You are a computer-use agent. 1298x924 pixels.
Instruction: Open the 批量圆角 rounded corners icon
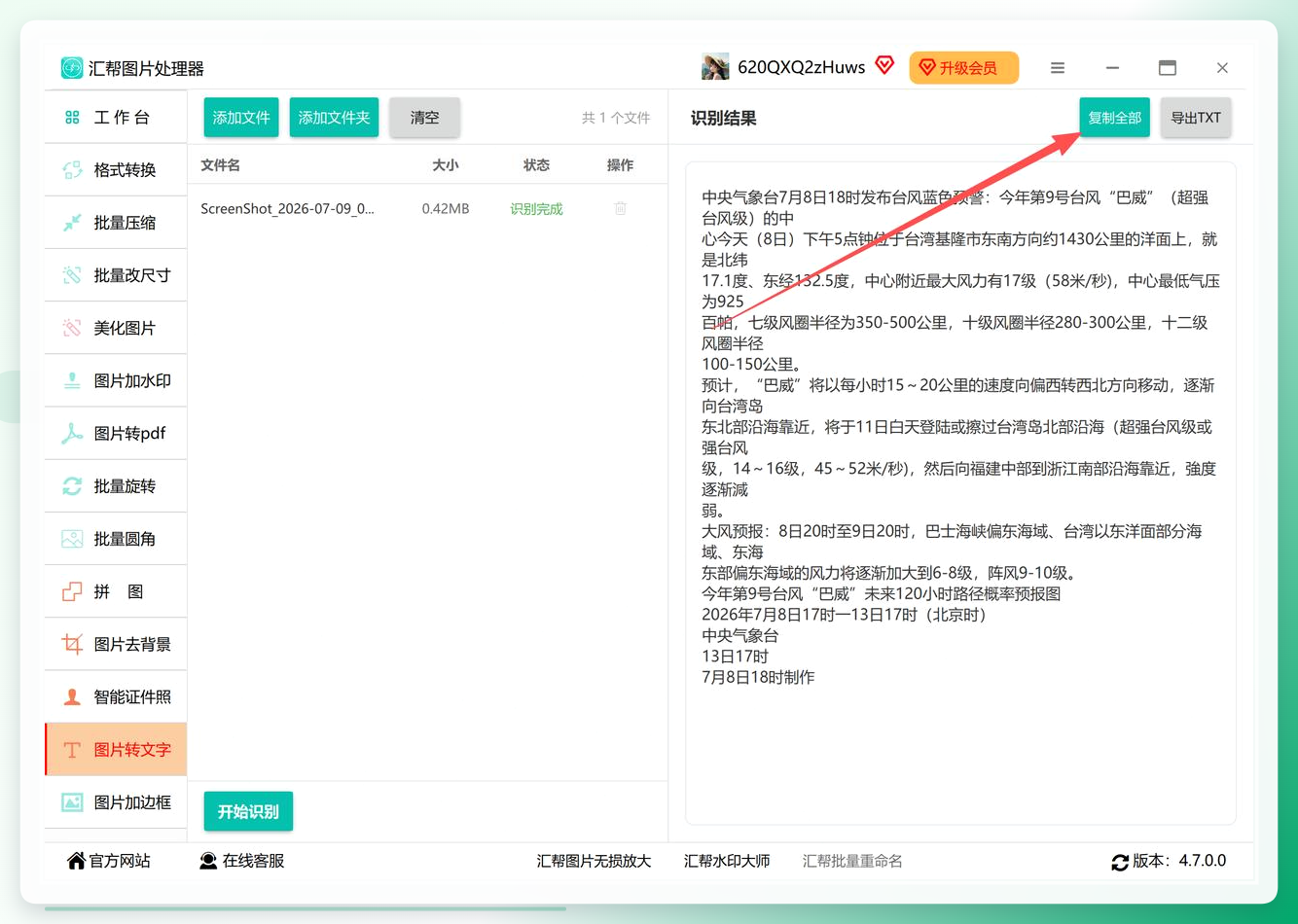point(72,539)
